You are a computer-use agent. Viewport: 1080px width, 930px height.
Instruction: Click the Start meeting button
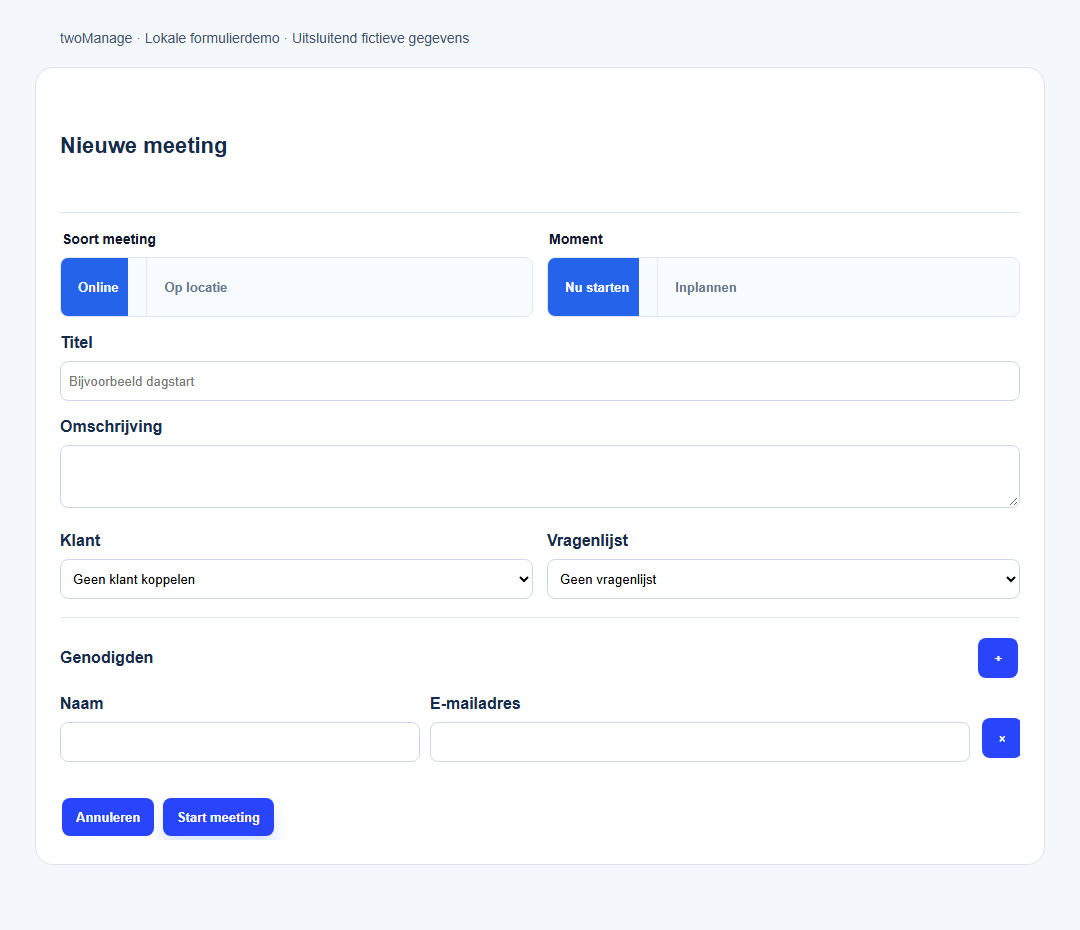click(218, 817)
